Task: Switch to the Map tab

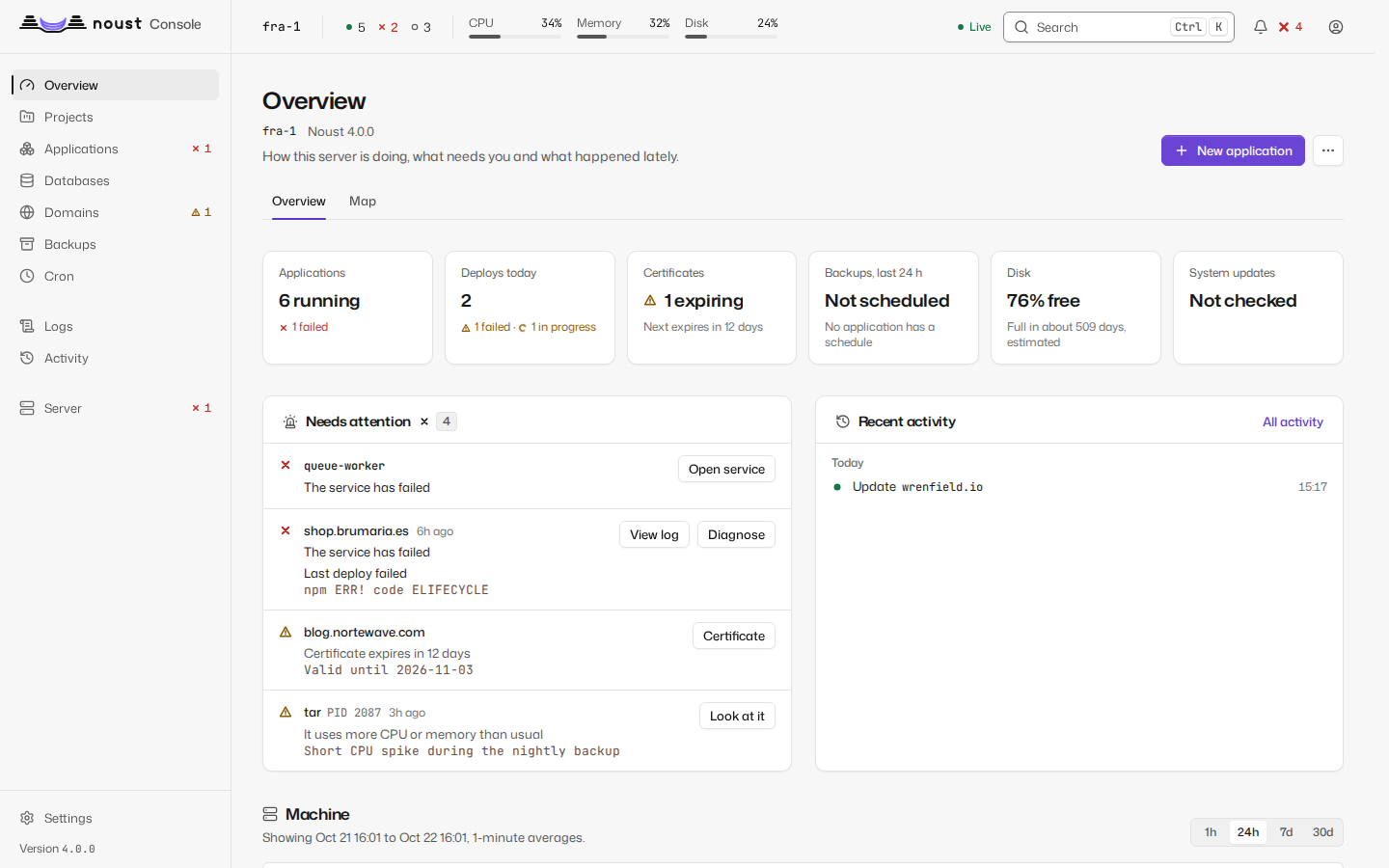Action: [363, 202]
